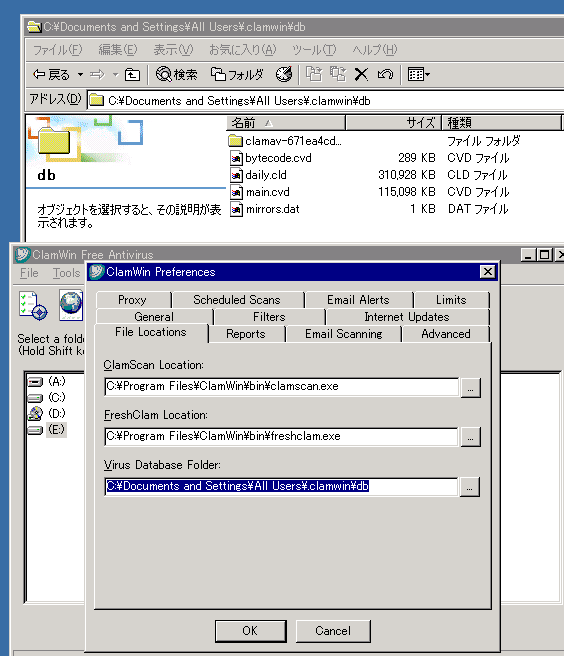Image resolution: width=564 pixels, height=656 pixels.
Task: Open the お気に入り(A) menu in Explorer
Action: point(243,50)
